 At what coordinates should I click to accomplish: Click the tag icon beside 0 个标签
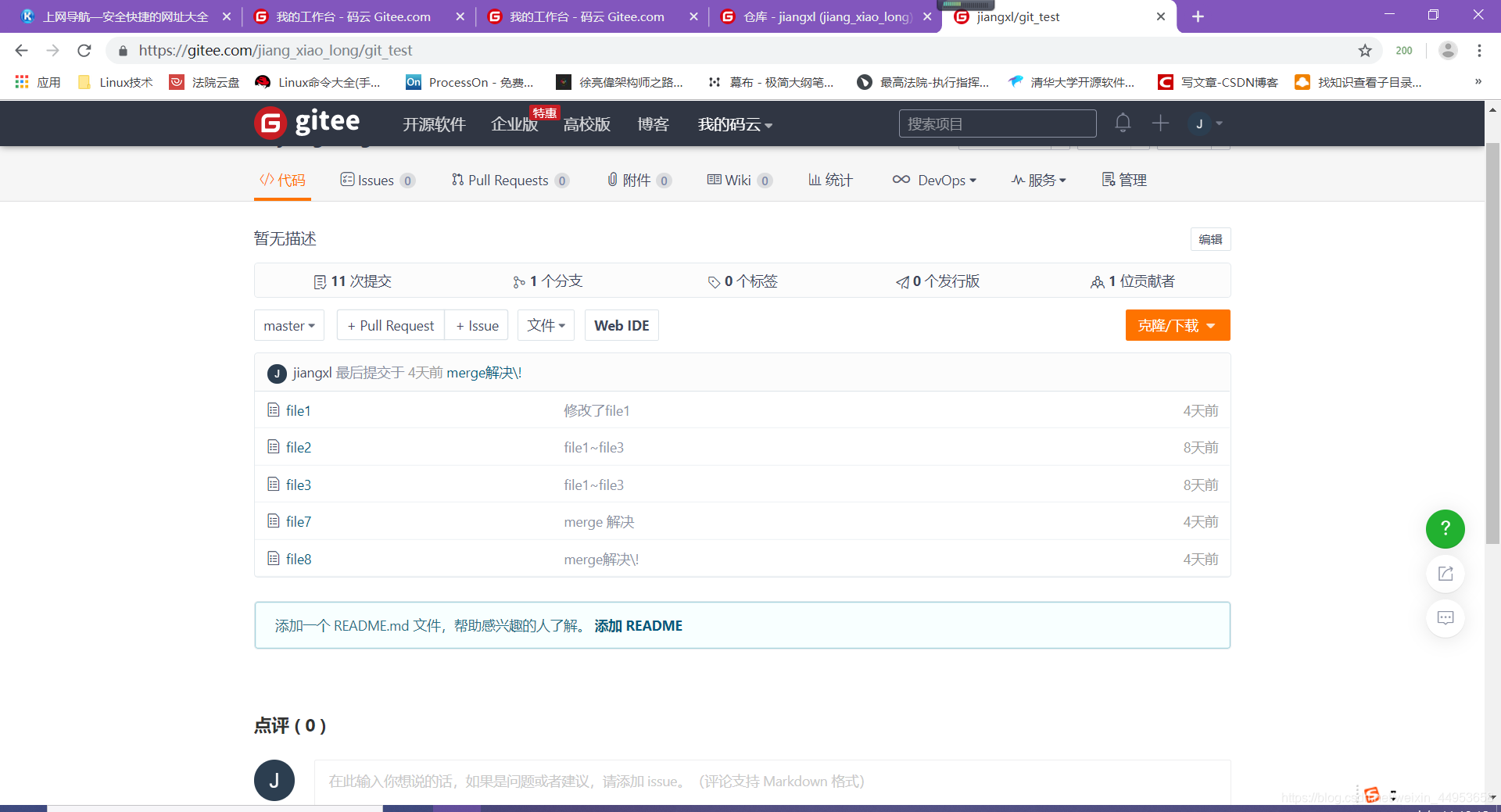[712, 281]
